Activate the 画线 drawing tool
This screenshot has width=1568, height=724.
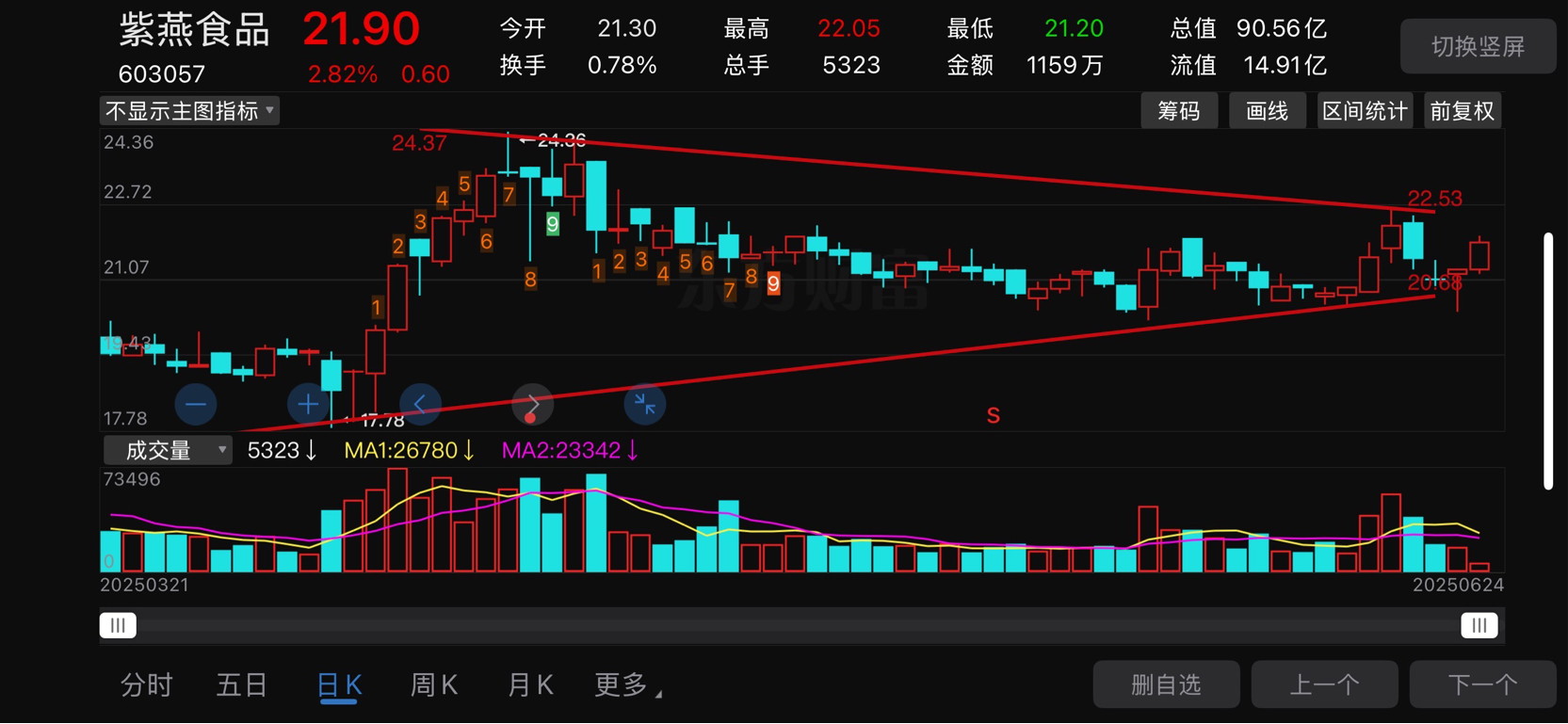click(1267, 111)
